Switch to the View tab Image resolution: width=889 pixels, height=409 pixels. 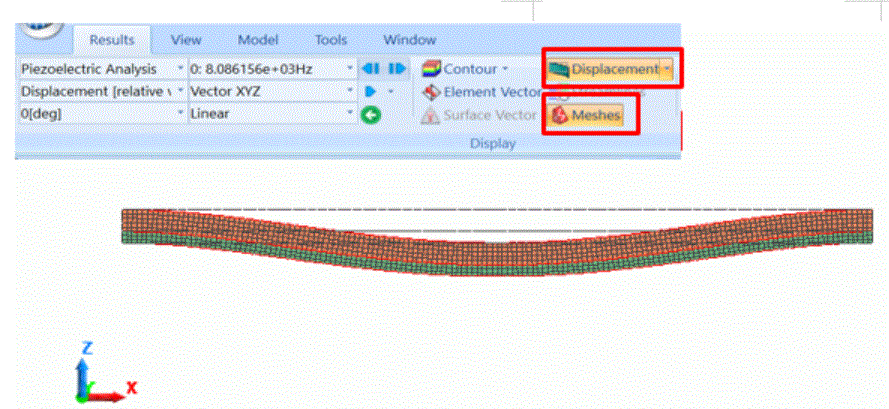(186, 40)
